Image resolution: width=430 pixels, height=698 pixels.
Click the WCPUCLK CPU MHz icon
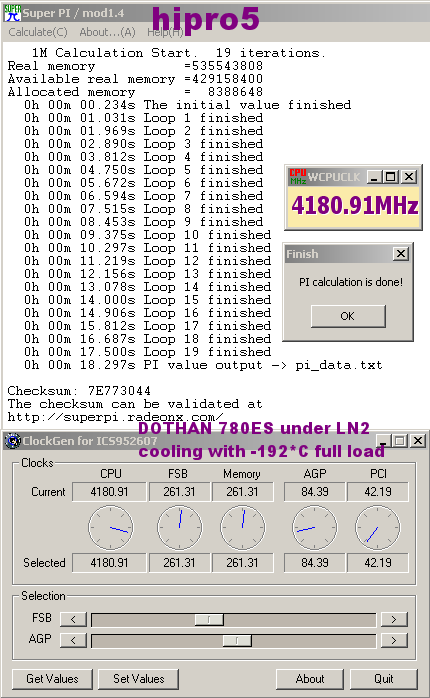click(x=297, y=177)
